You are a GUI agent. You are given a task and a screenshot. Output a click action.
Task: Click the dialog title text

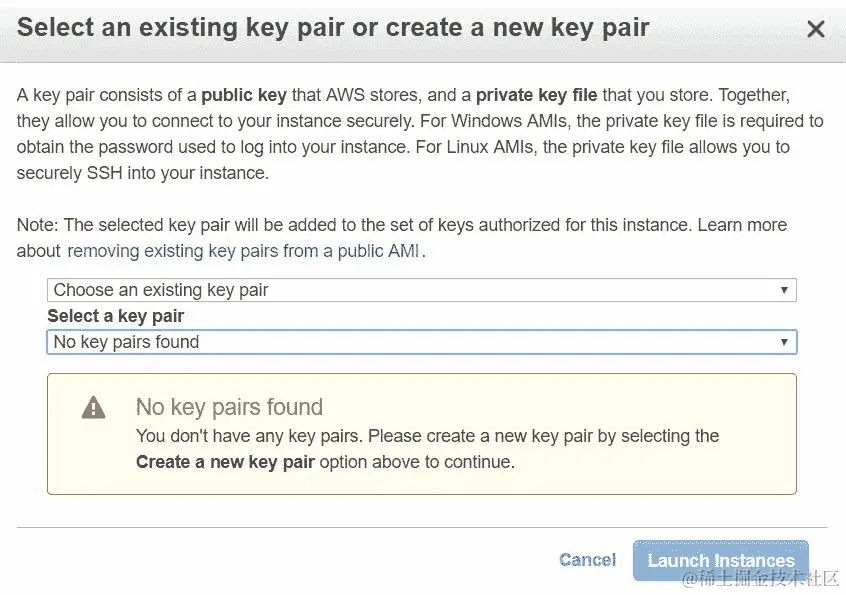click(332, 27)
